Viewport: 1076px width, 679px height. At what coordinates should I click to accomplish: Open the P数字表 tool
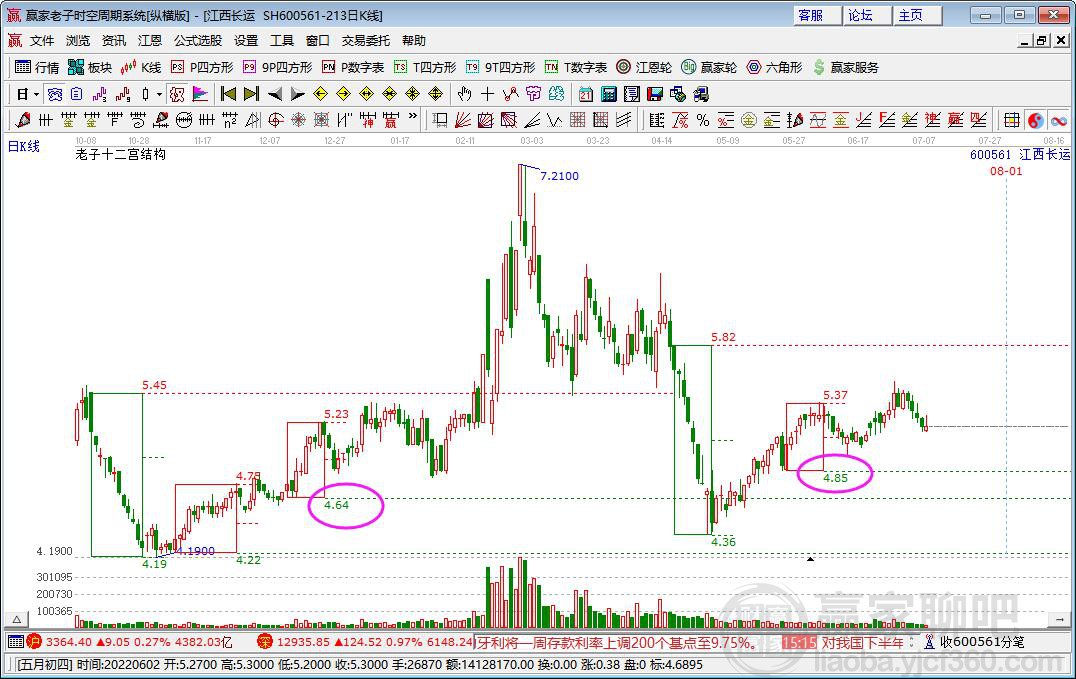point(353,67)
